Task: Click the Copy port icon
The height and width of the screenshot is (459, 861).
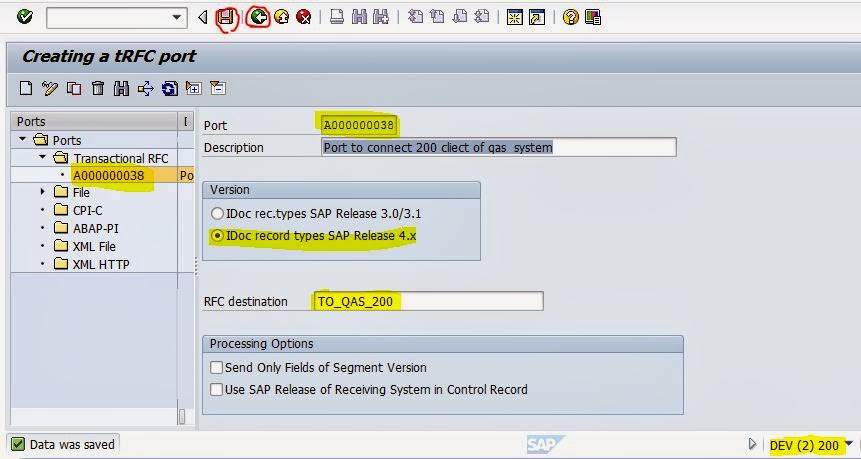Action: pyautogui.click(x=74, y=88)
